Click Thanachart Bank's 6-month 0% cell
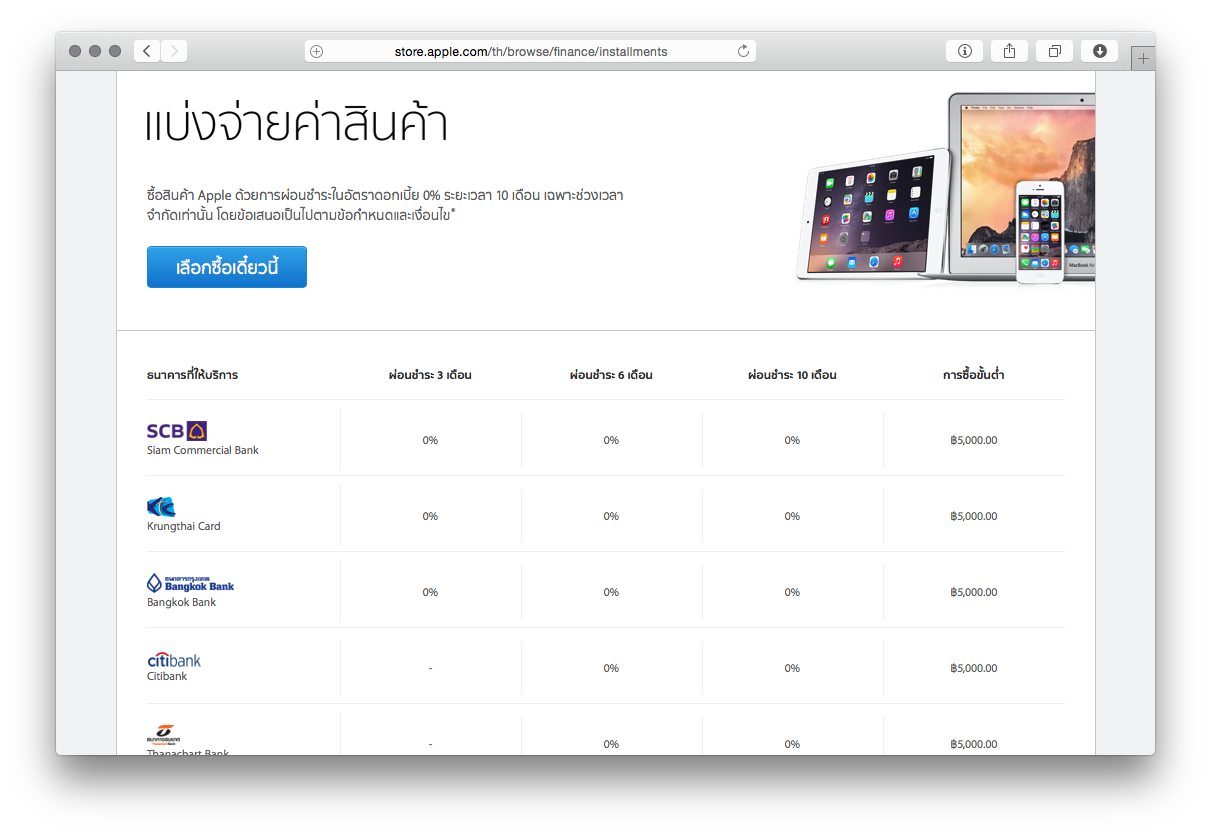Viewport: 1211px width, 835px height. point(611,744)
